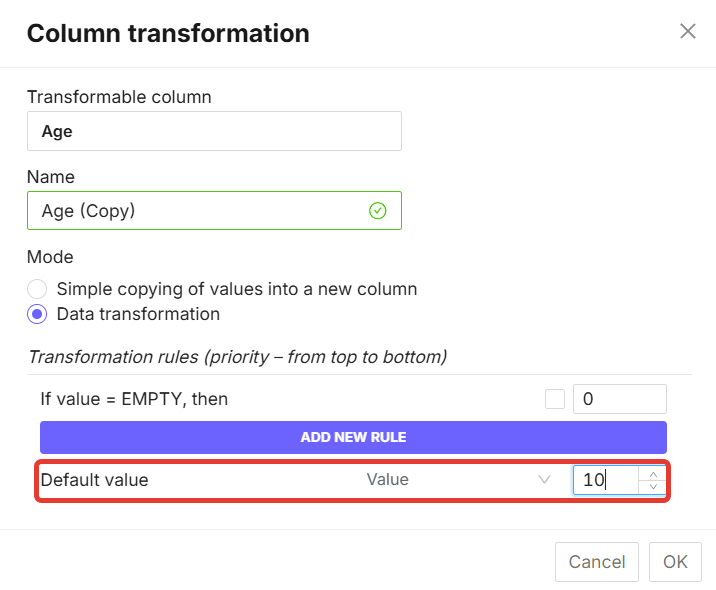Select the Data transformation radio button
This screenshot has height=590, width=716.
[x=37, y=314]
